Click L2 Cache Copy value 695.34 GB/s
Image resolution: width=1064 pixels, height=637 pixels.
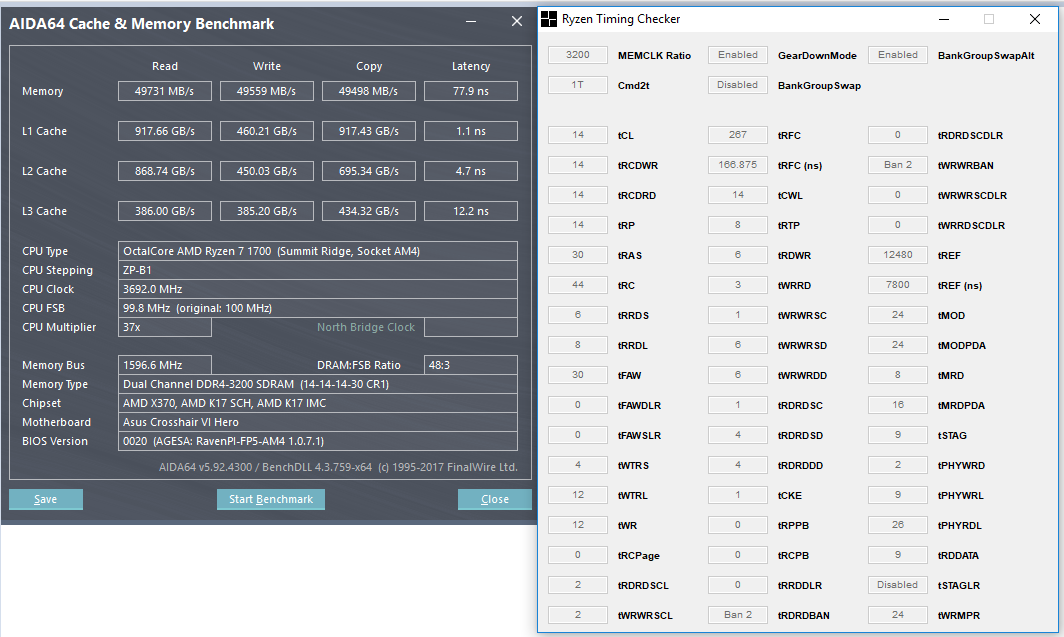pos(368,171)
